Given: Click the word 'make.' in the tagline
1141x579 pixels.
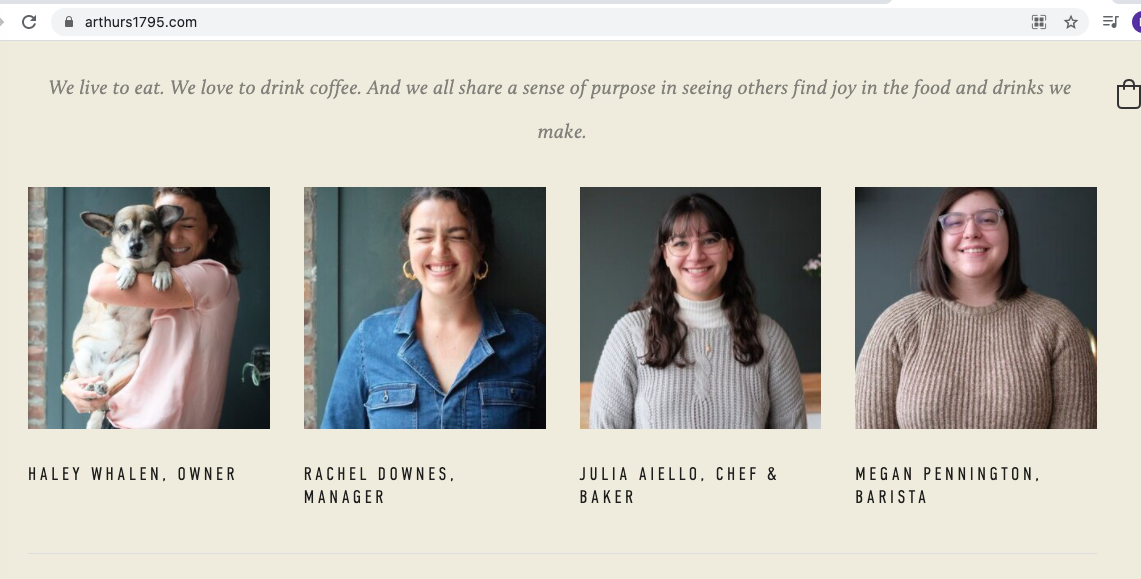Looking at the screenshot, I should tap(562, 131).
